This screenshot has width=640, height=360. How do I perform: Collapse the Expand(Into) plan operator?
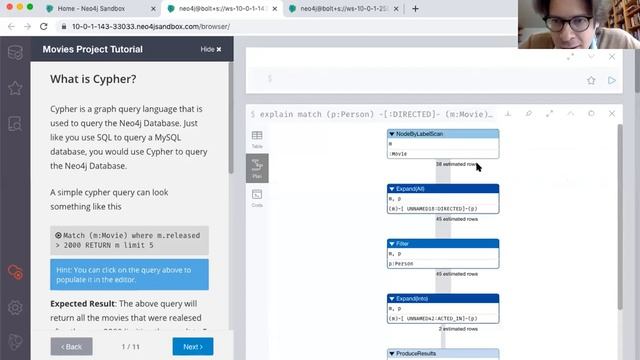[392, 299]
